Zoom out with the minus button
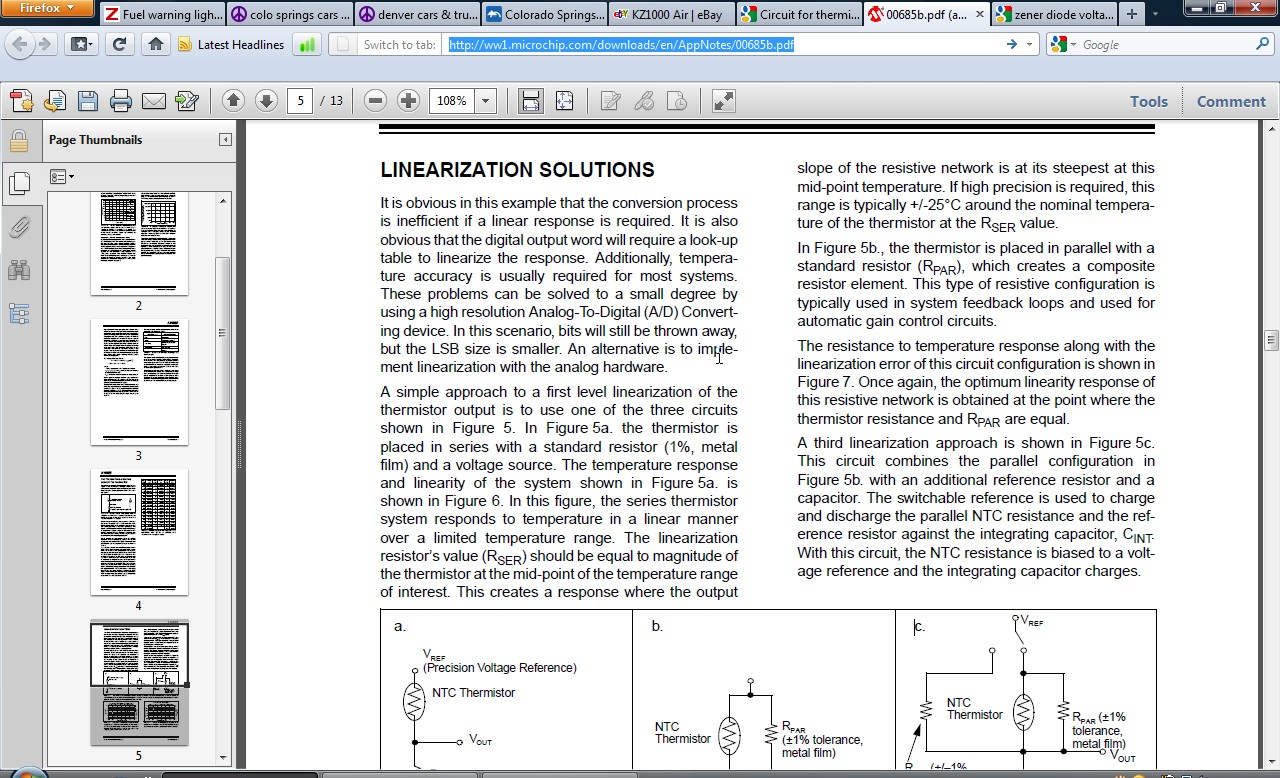 click(375, 101)
